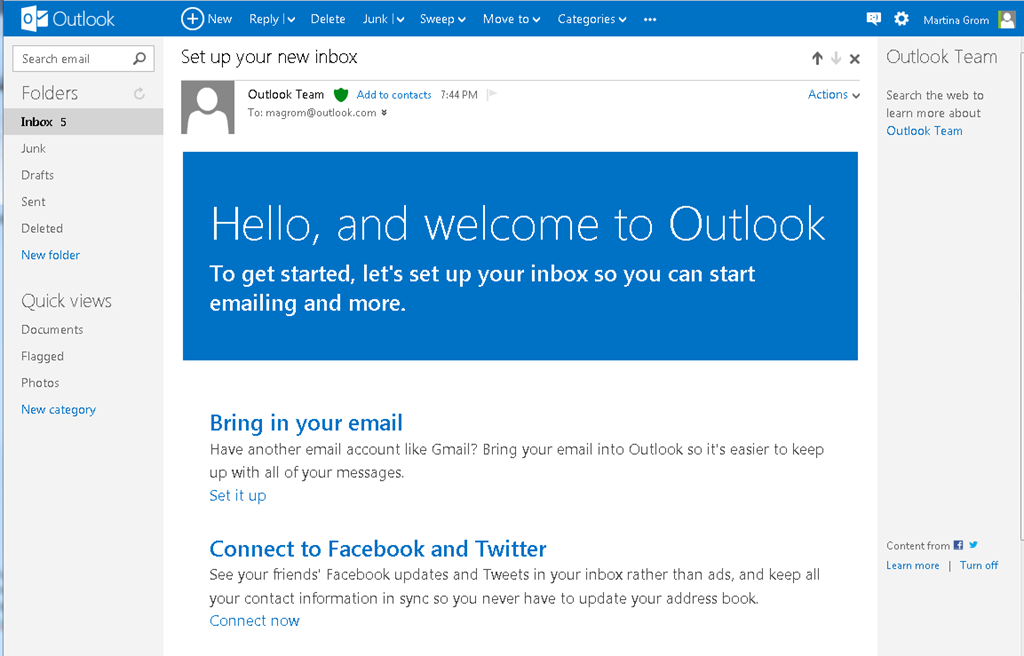Click the Connect now link

254,621
